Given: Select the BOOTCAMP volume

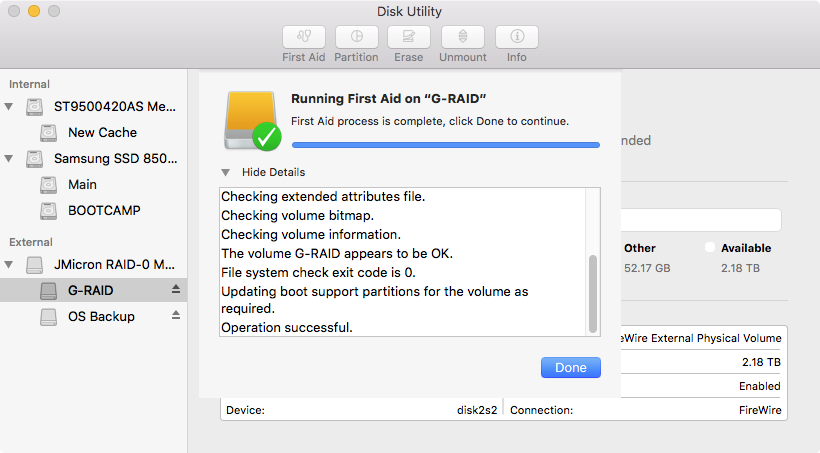Looking at the screenshot, I should (x=103, y=210).
